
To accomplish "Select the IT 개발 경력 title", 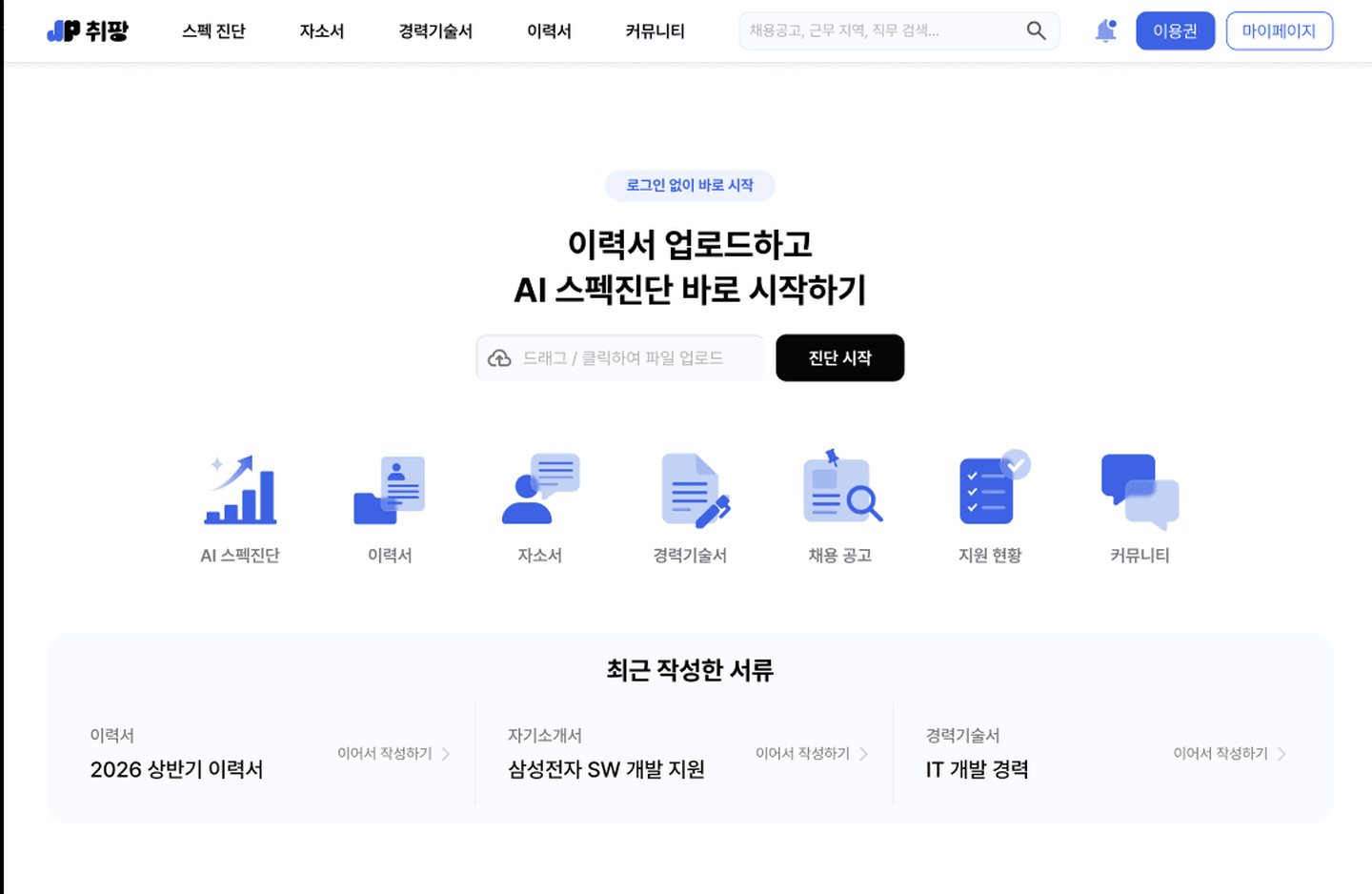I will pos(977,769).
